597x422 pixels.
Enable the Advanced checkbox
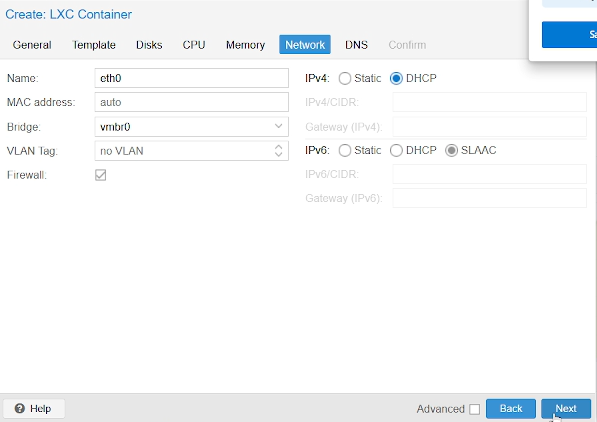pos(474,409)
